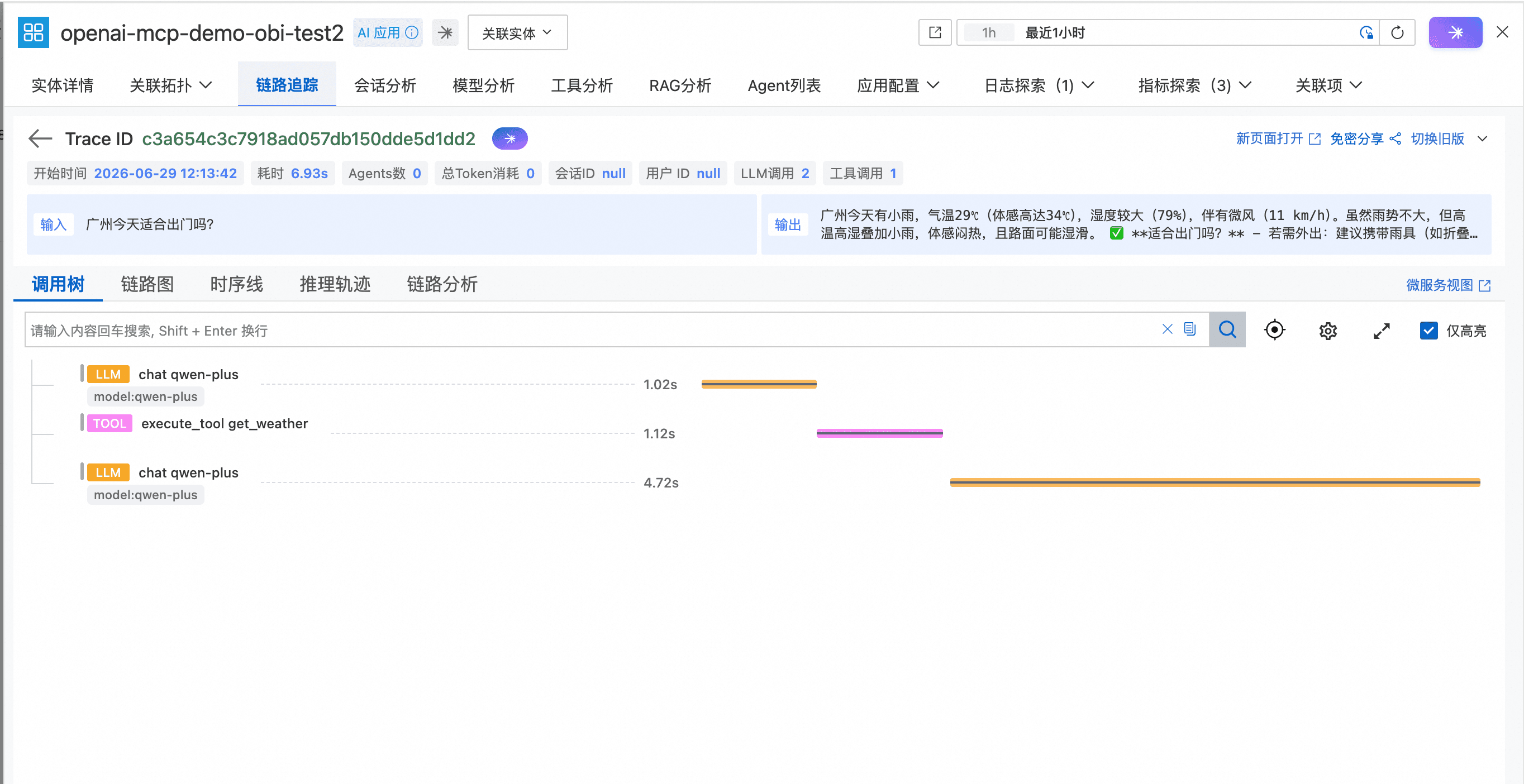Click the purple AI badge after Trace ID
1524x784 pixels.
510,138
